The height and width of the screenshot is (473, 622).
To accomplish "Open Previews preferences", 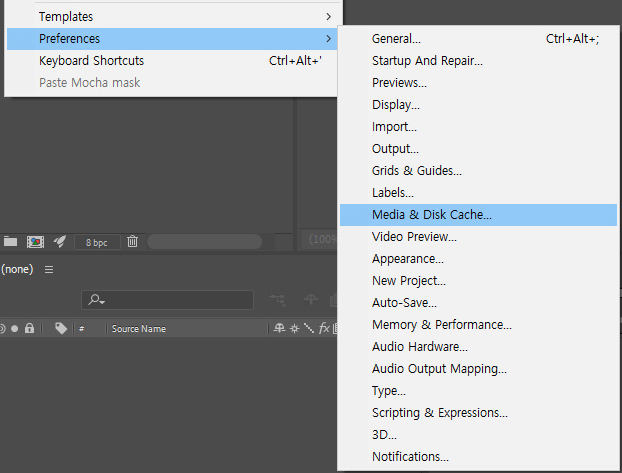I will 478,83.
